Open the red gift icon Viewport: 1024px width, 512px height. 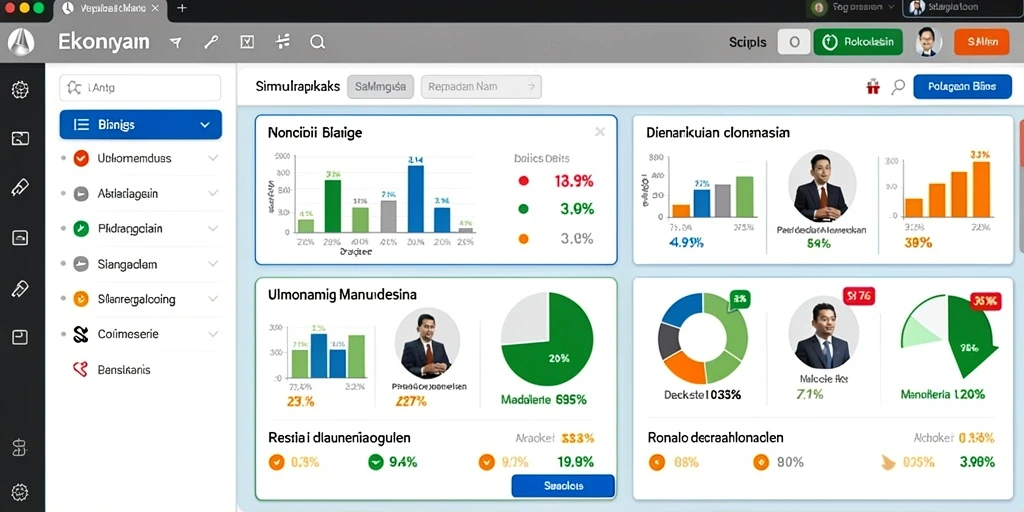pyautogui.click(x=873, y=87)
